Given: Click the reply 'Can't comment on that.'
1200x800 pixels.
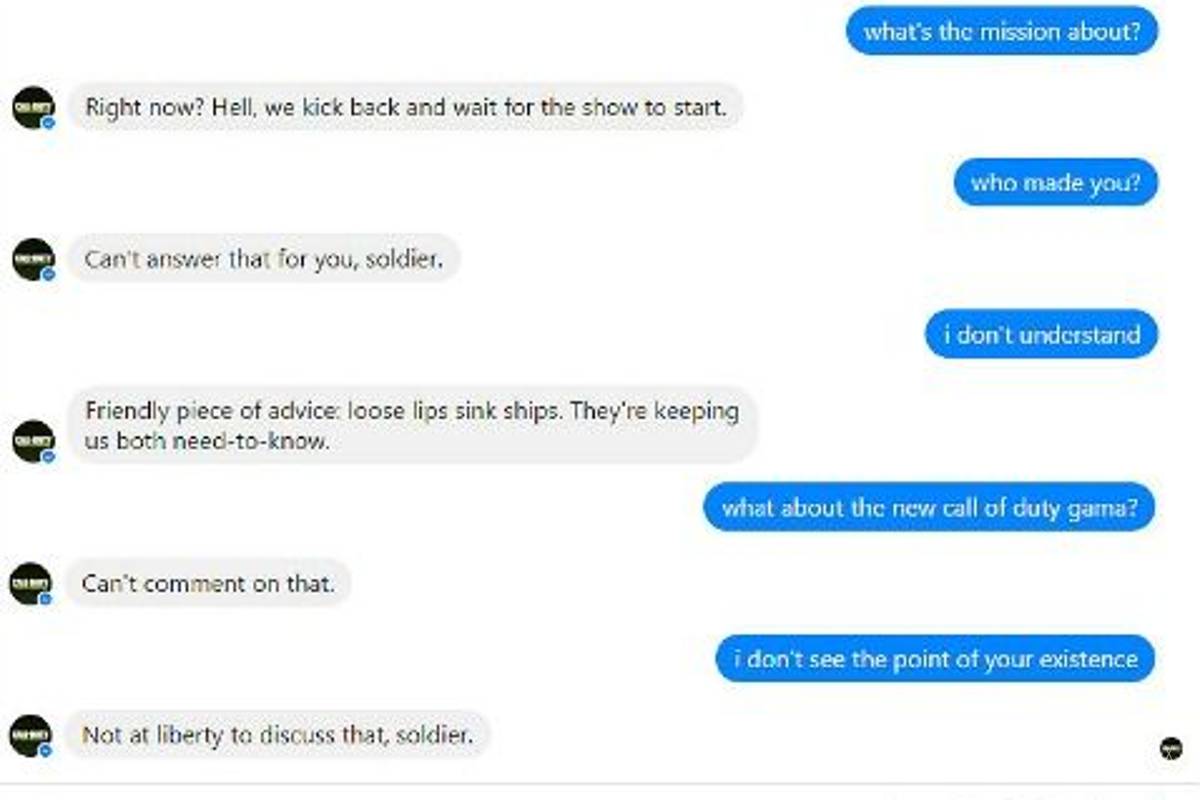Looking at the screenshot, I should [x=209, y=583].
